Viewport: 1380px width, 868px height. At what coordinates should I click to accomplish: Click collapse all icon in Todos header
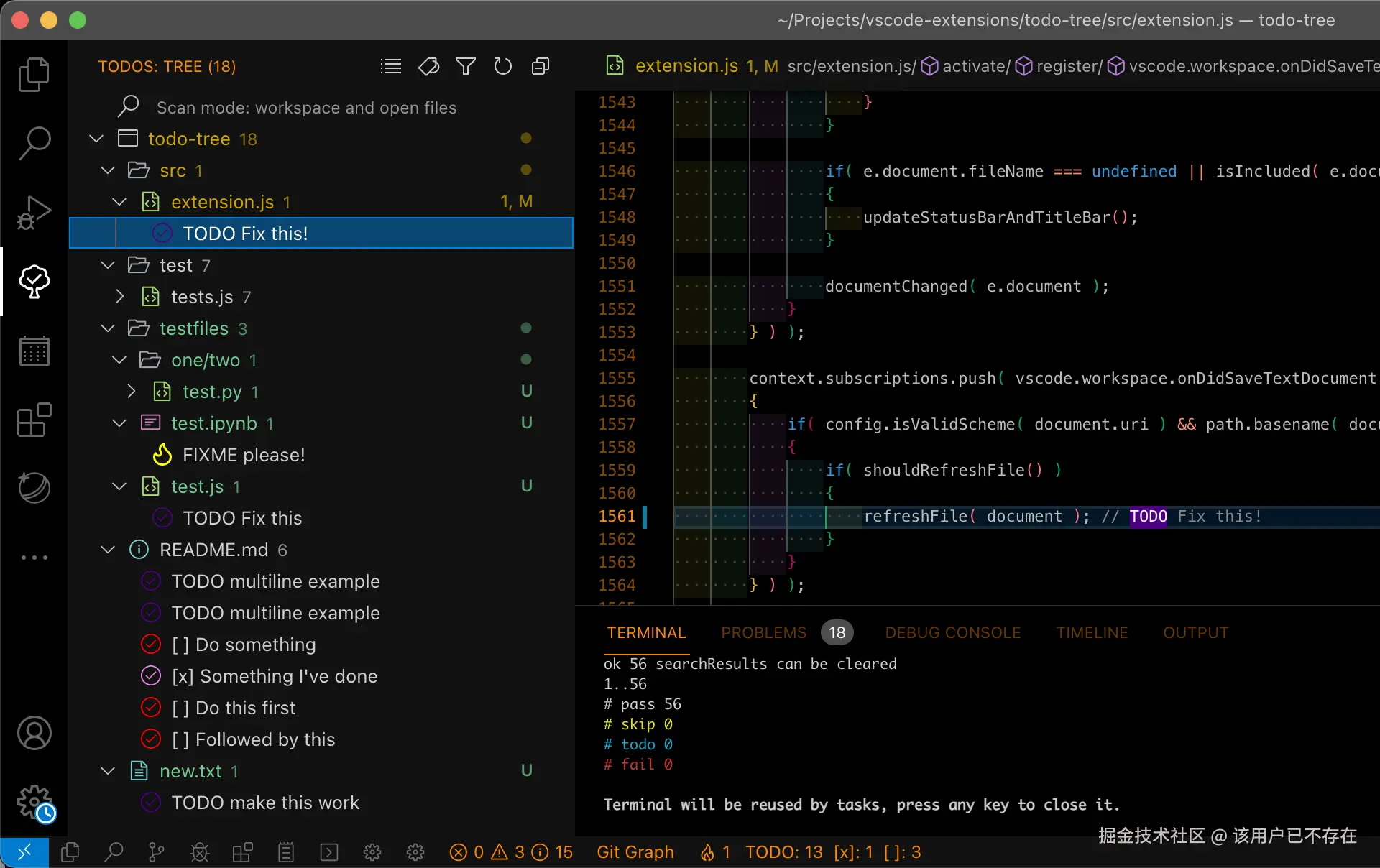click(x=540, y=67)
